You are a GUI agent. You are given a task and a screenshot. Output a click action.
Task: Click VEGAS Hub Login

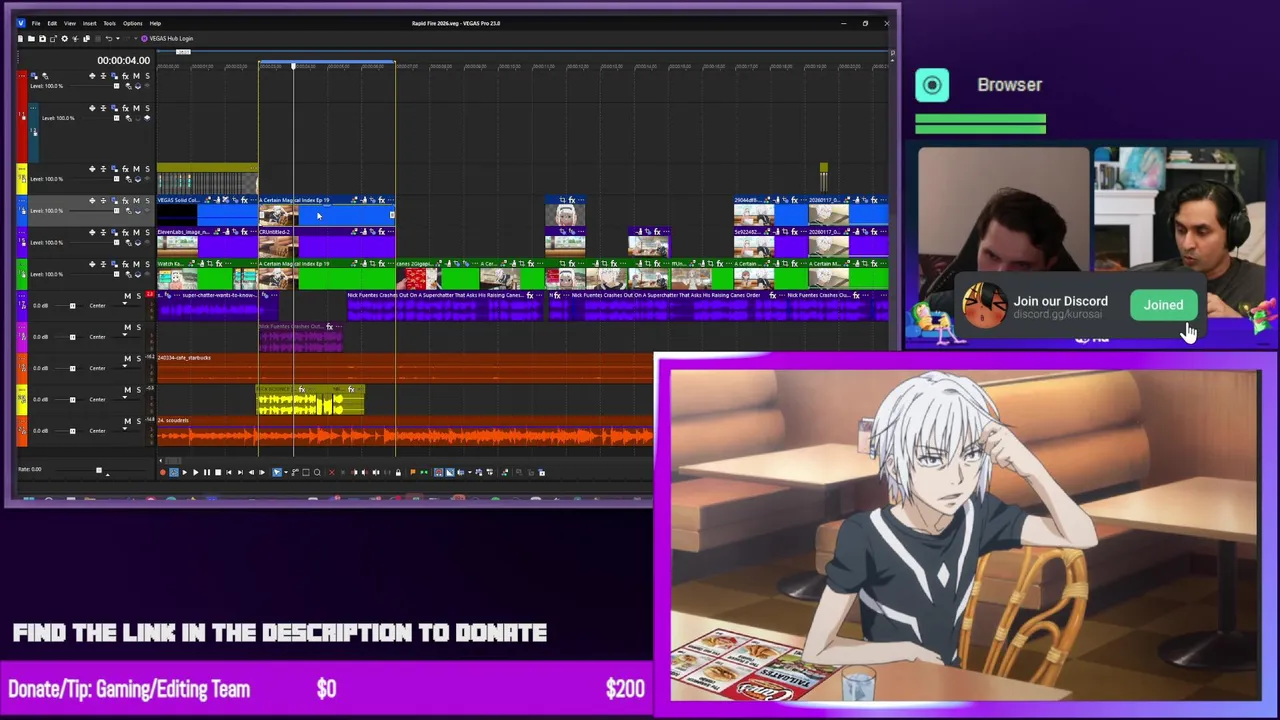coord(167,39)
